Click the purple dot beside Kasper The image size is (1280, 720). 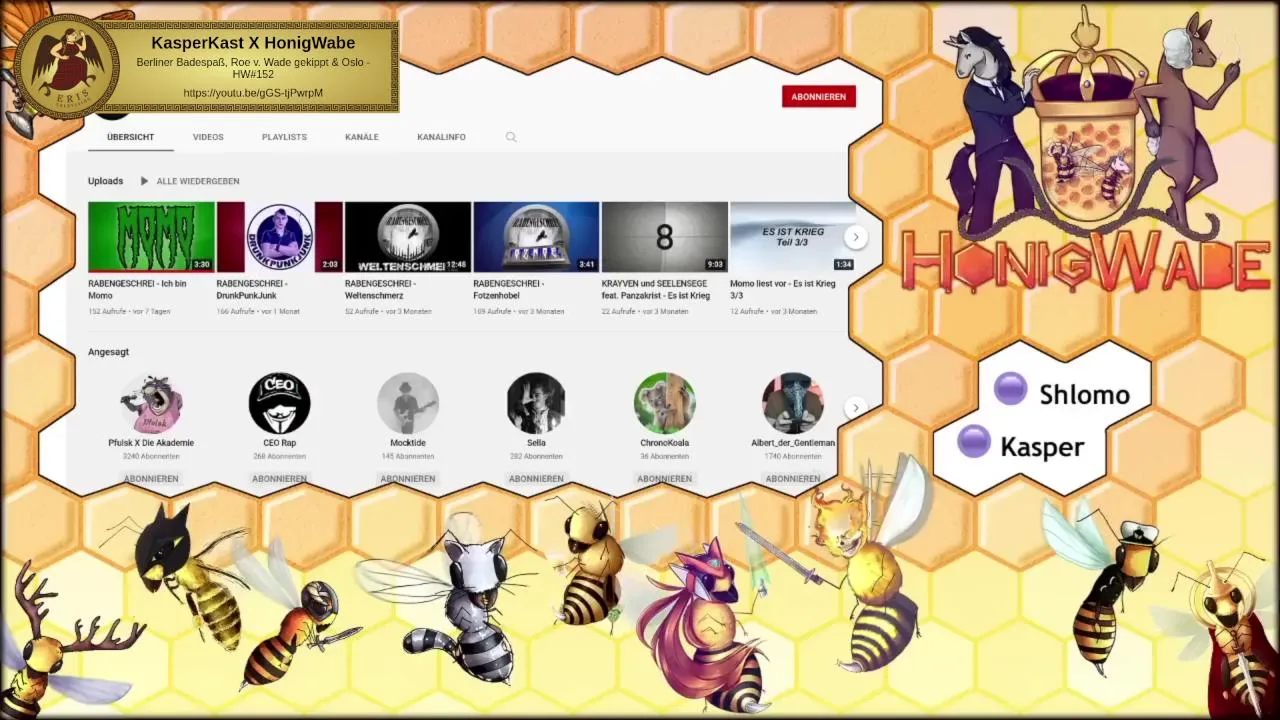click(973, 441)
